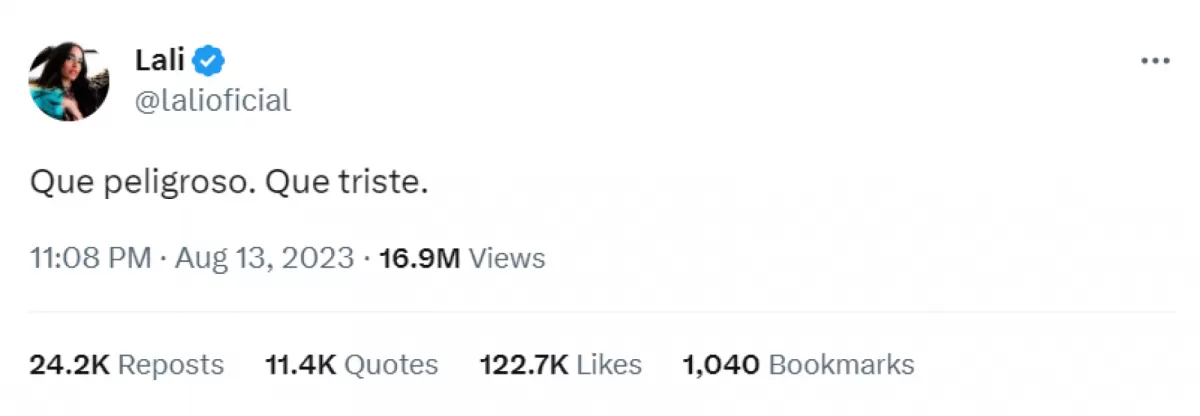This screenshot has height=416, width=1200.
Task: Click the 11:08 PM timestamp
Action: [90, 258]
